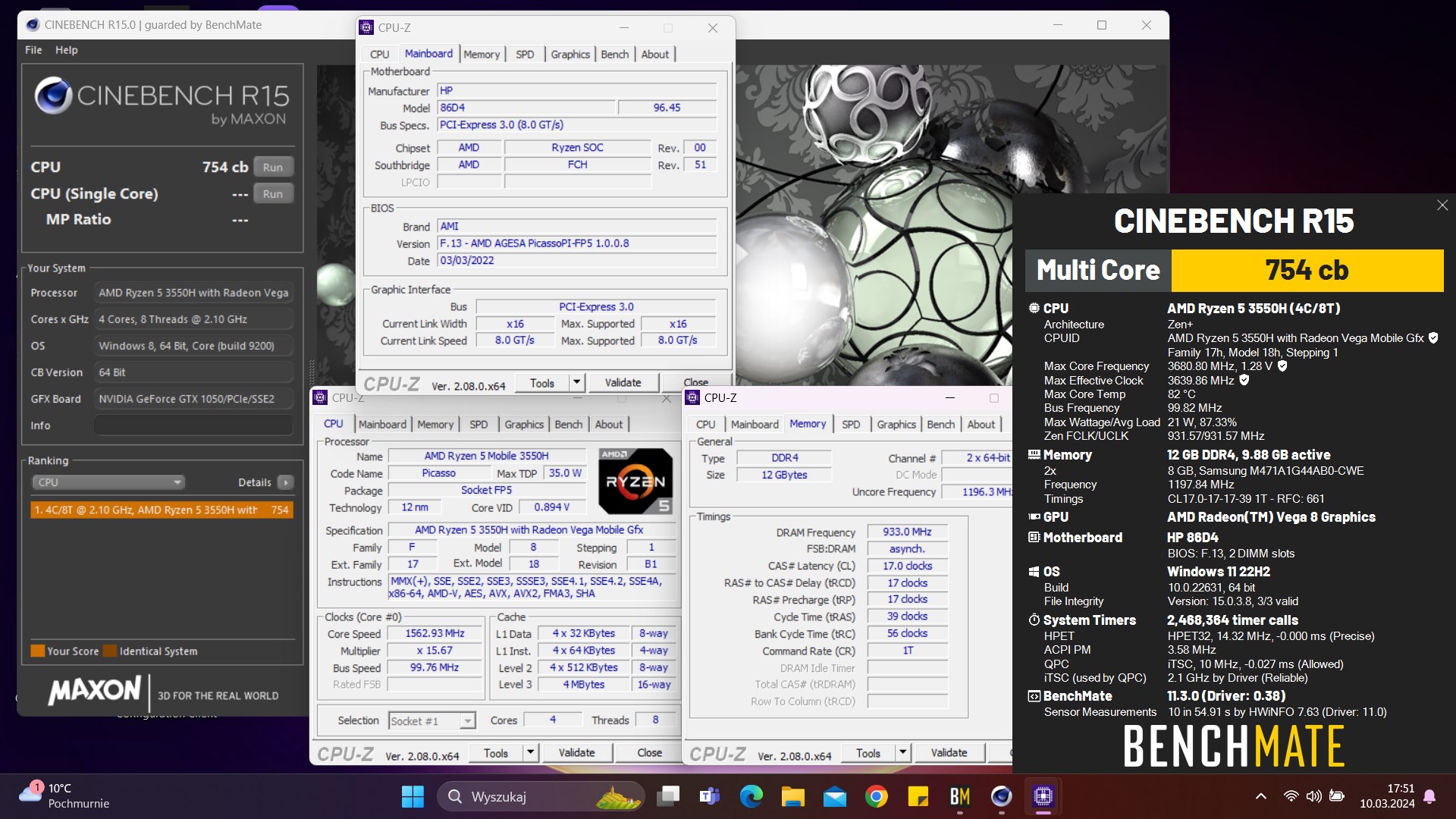Viewport: 1456px width, 819px height.
Task: Open the Tools dropdown in Mainboard window
Action: coord(576,383)
